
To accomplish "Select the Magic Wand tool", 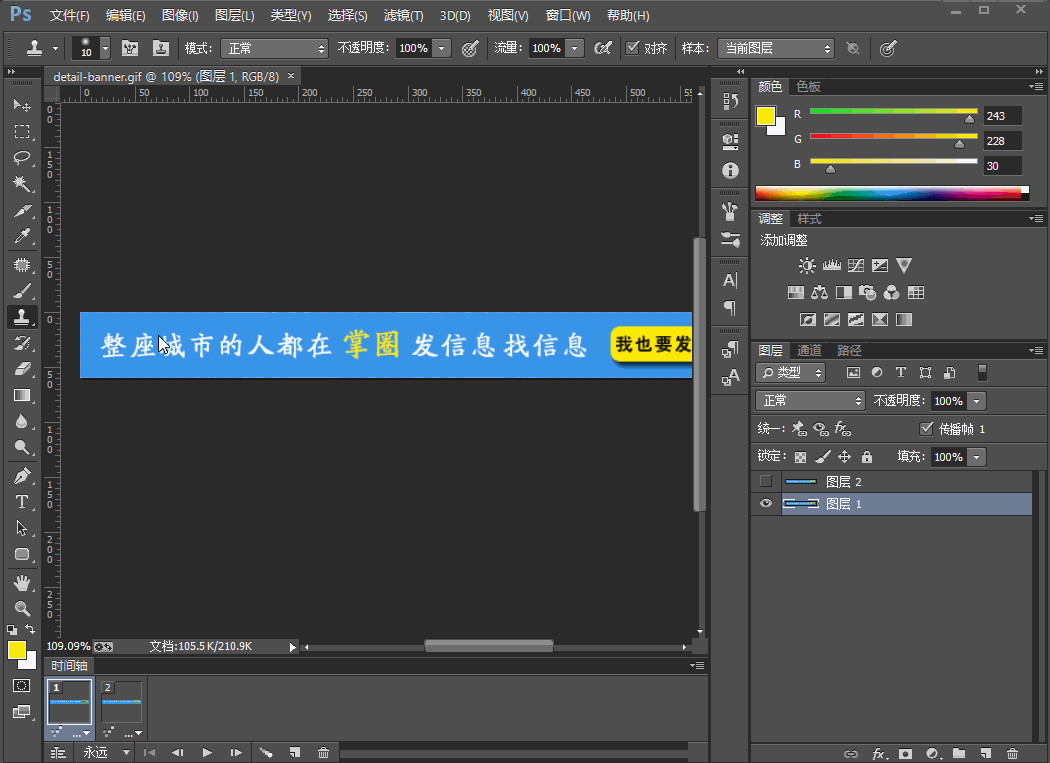I will (22, 184).
